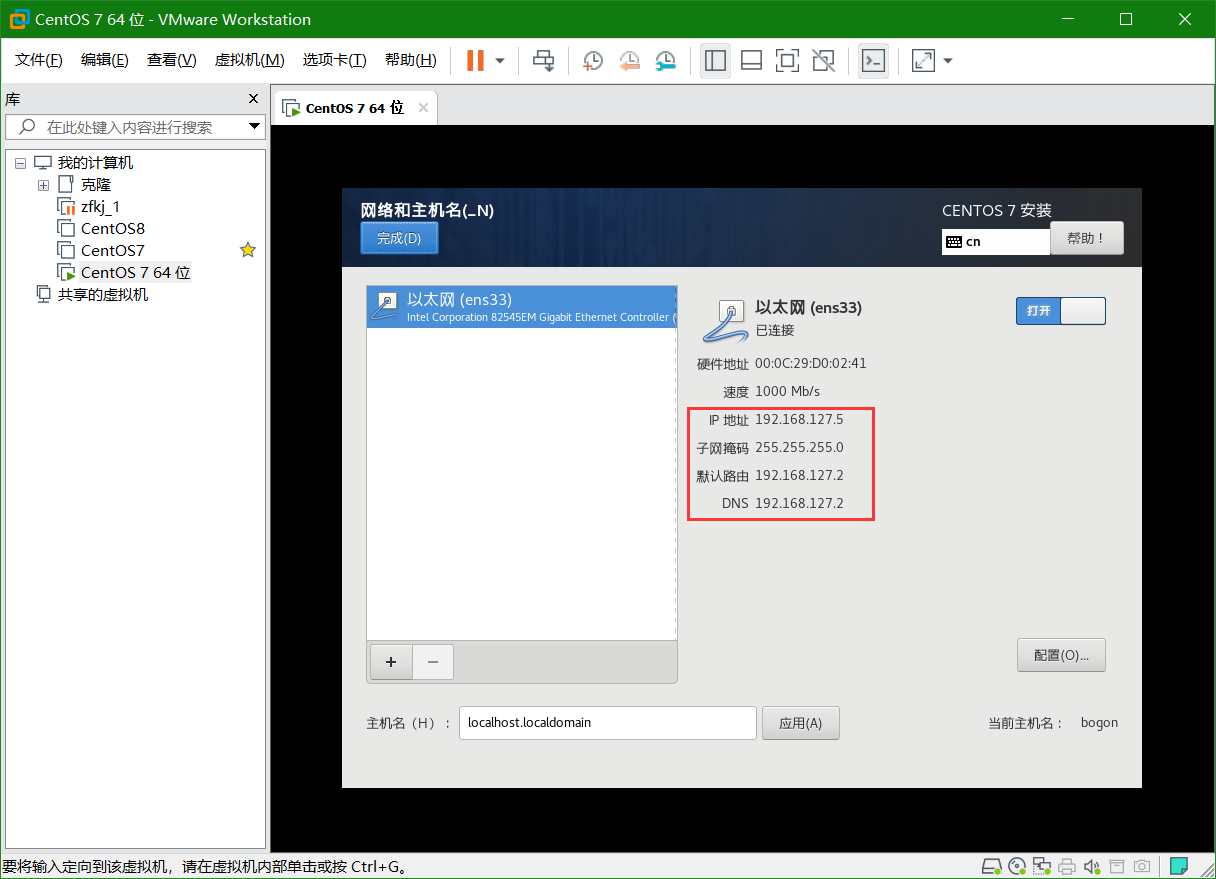
Task: Click the current hostname bogon text
Action: 1099,722
